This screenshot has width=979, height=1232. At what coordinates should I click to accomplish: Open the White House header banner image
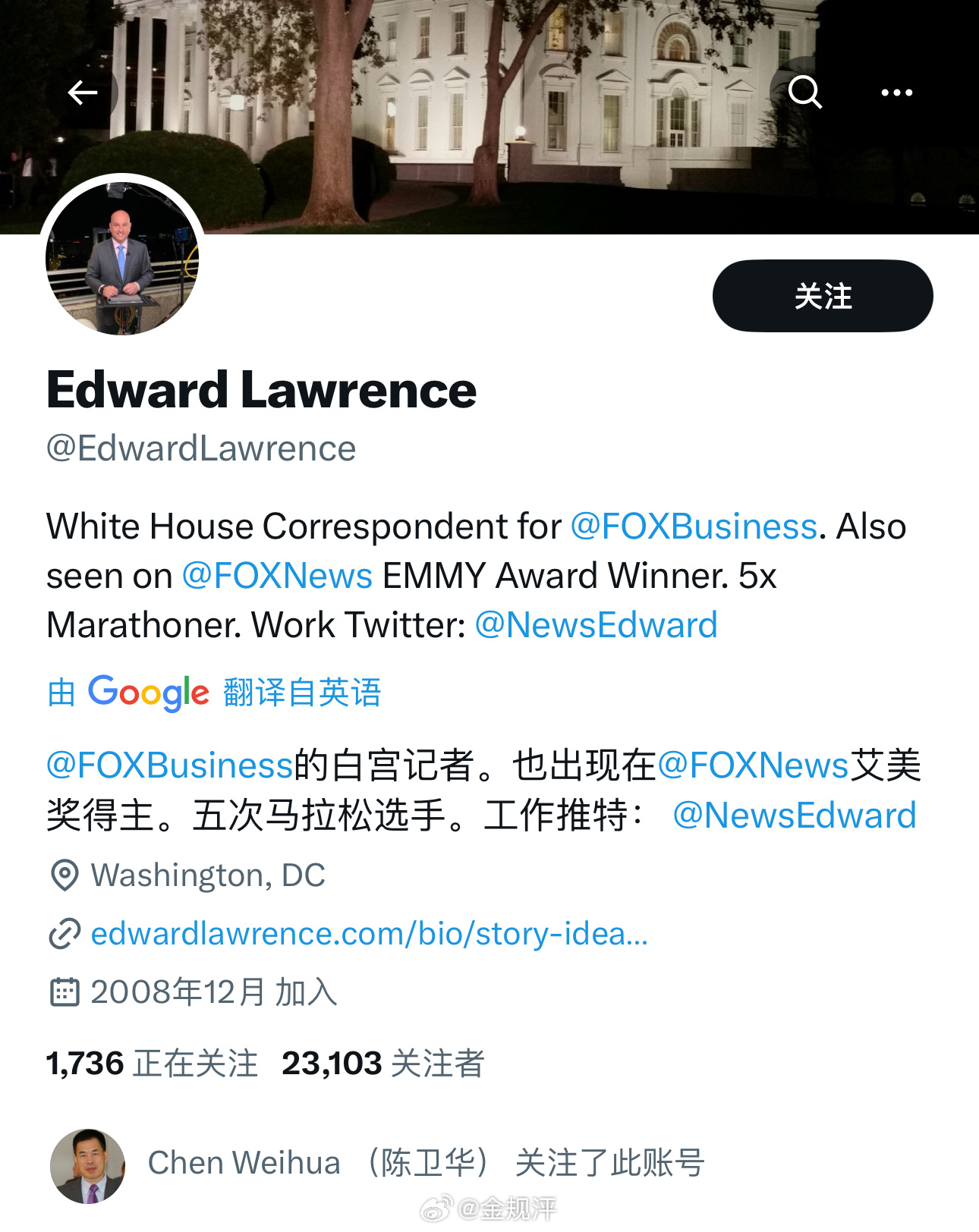(489, 117)
